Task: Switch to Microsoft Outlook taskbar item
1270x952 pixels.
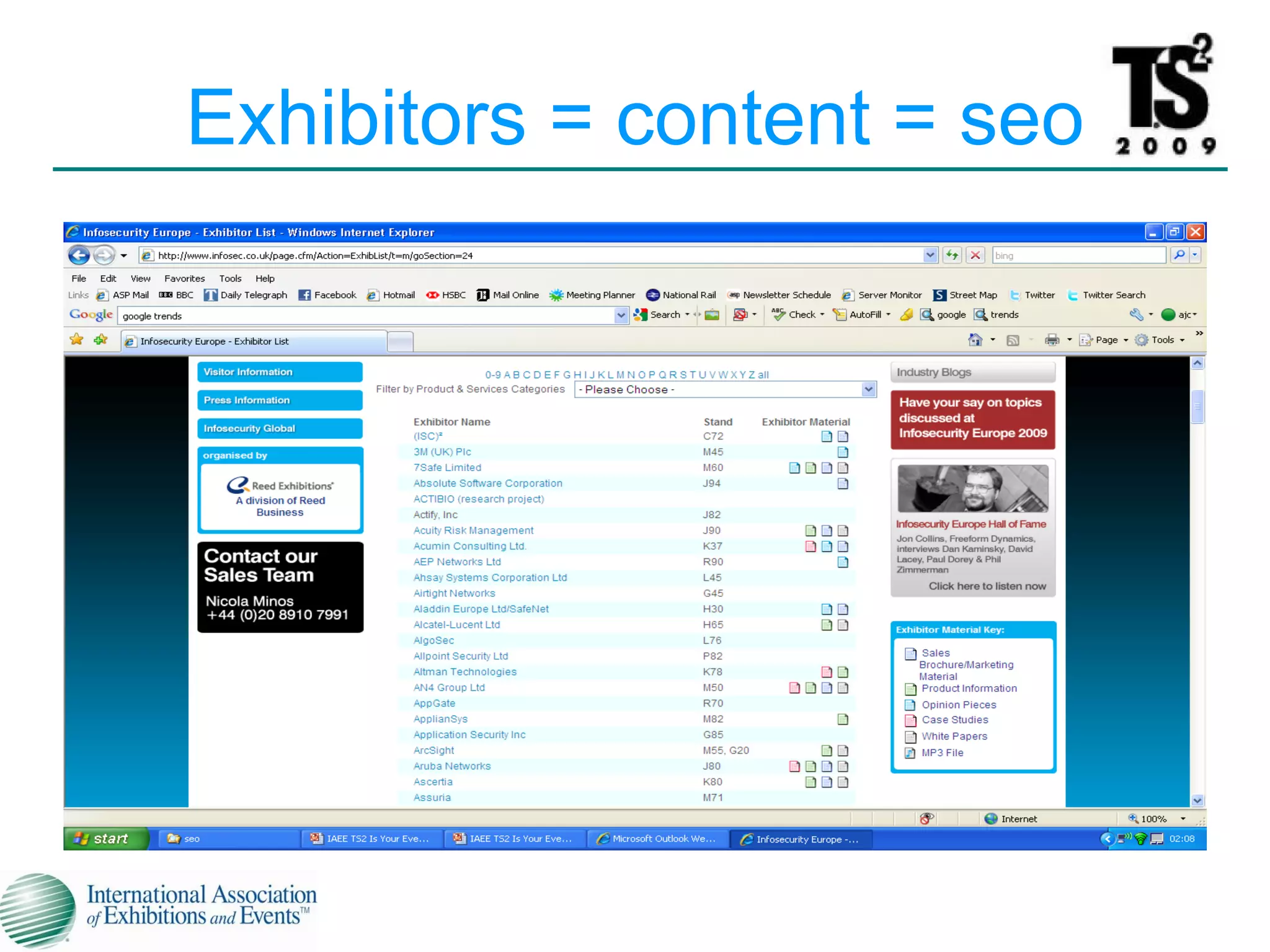Action: (657, 839)
